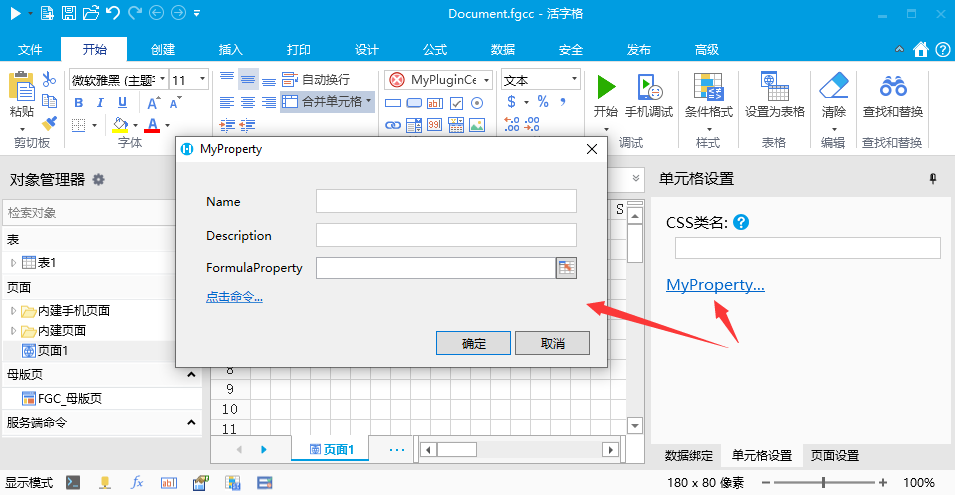
Task: Expand the 表1 tree node
Action: 13,263
